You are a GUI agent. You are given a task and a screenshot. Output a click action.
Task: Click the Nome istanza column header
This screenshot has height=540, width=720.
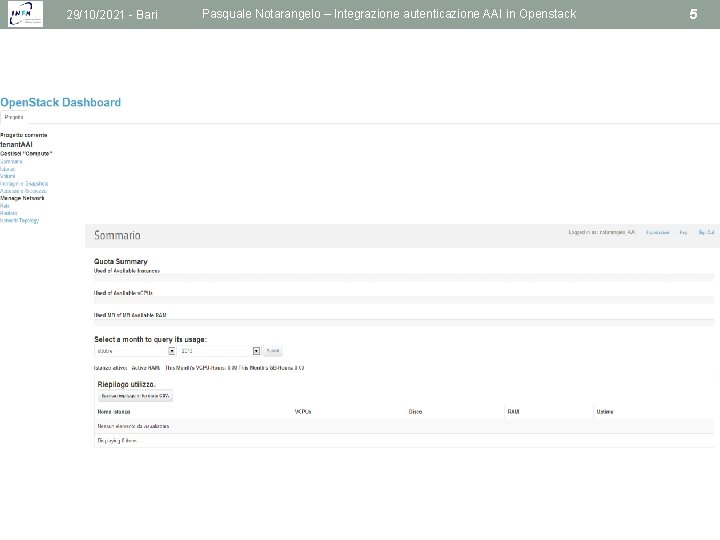[113, 412]
